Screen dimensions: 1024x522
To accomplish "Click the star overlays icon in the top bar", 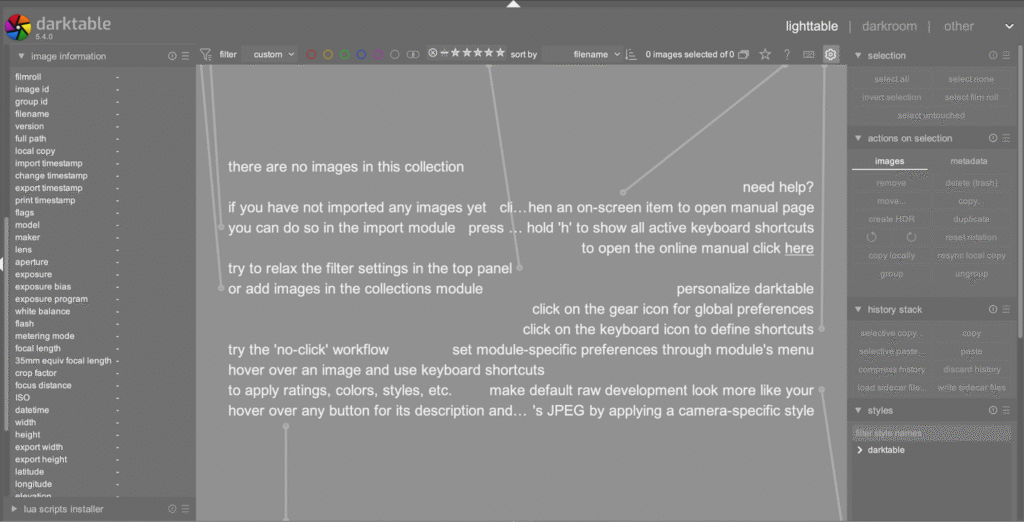I will 765,55.
